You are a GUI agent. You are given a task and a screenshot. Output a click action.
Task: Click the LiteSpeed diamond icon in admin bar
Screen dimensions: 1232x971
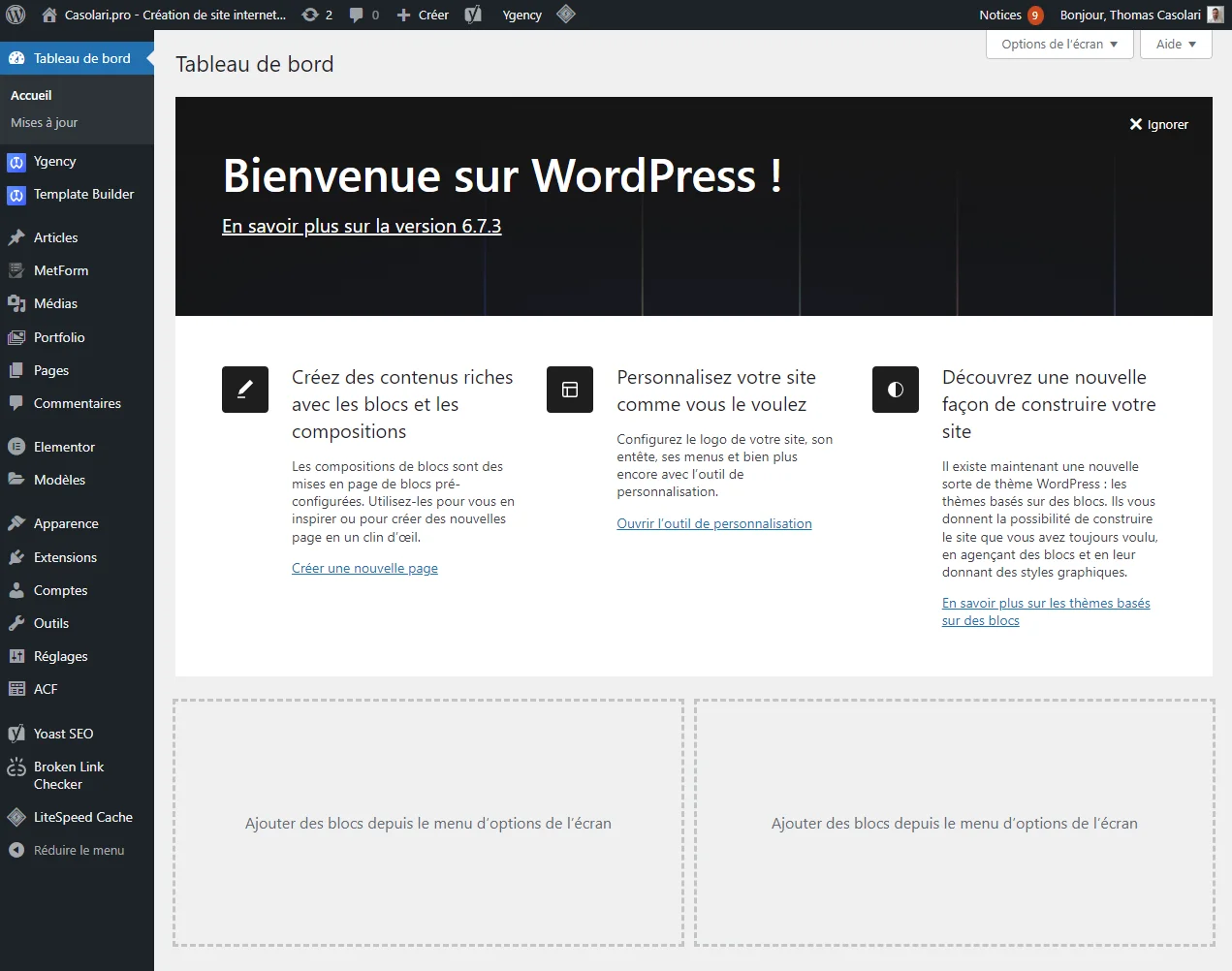(566, 14)
